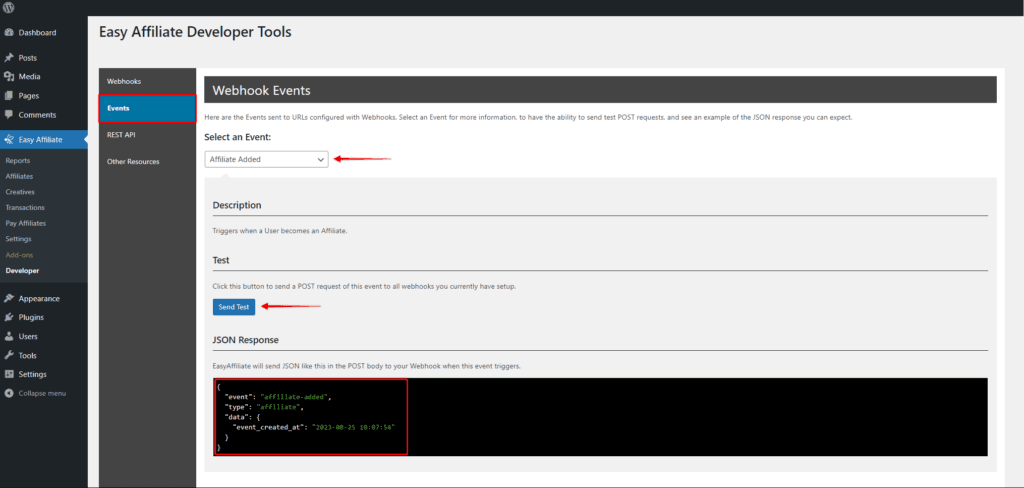Open the Transactions submenu link
Screen dimensions: 1024x488
tap(24, 207)
